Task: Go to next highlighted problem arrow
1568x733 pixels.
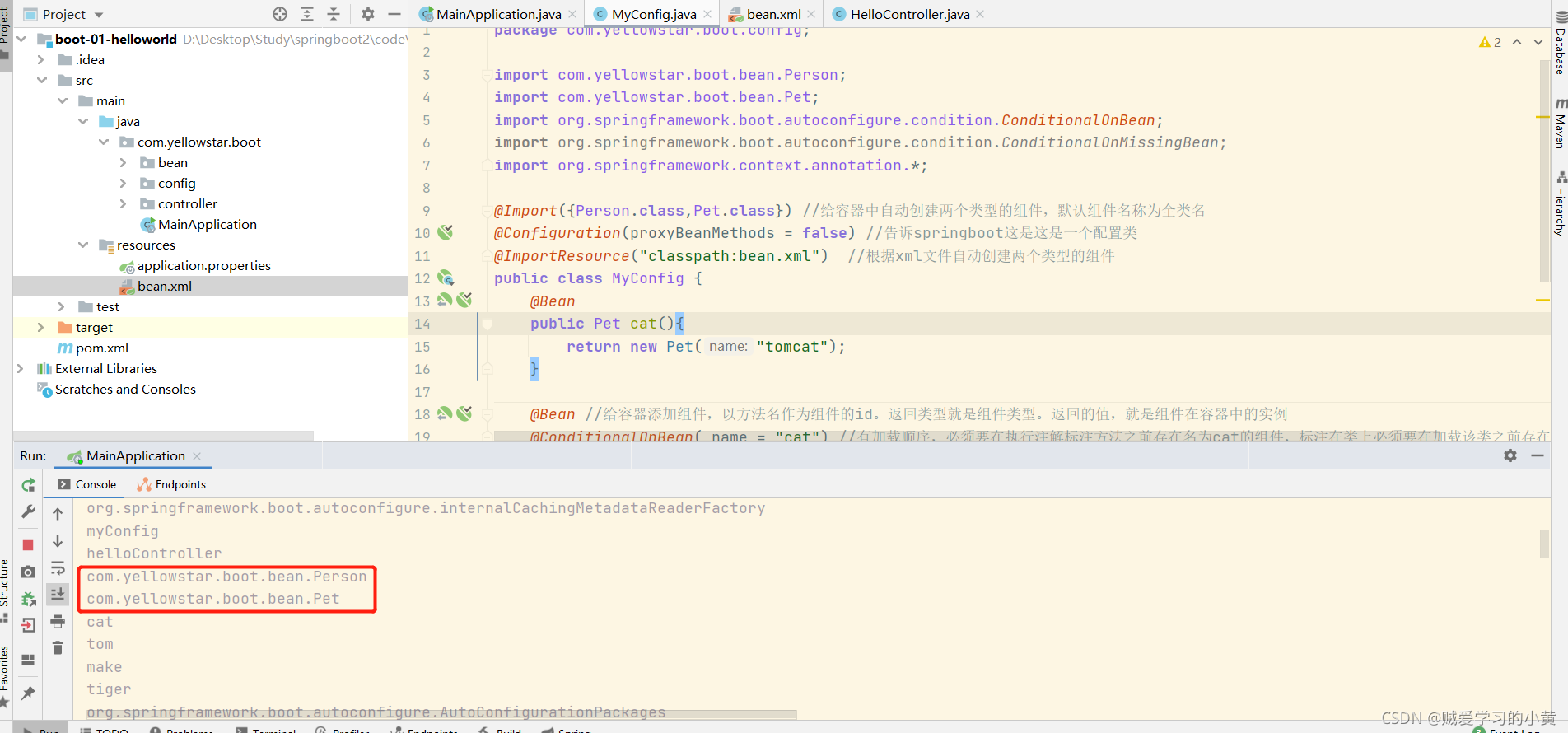Action: coord(1538,42)
